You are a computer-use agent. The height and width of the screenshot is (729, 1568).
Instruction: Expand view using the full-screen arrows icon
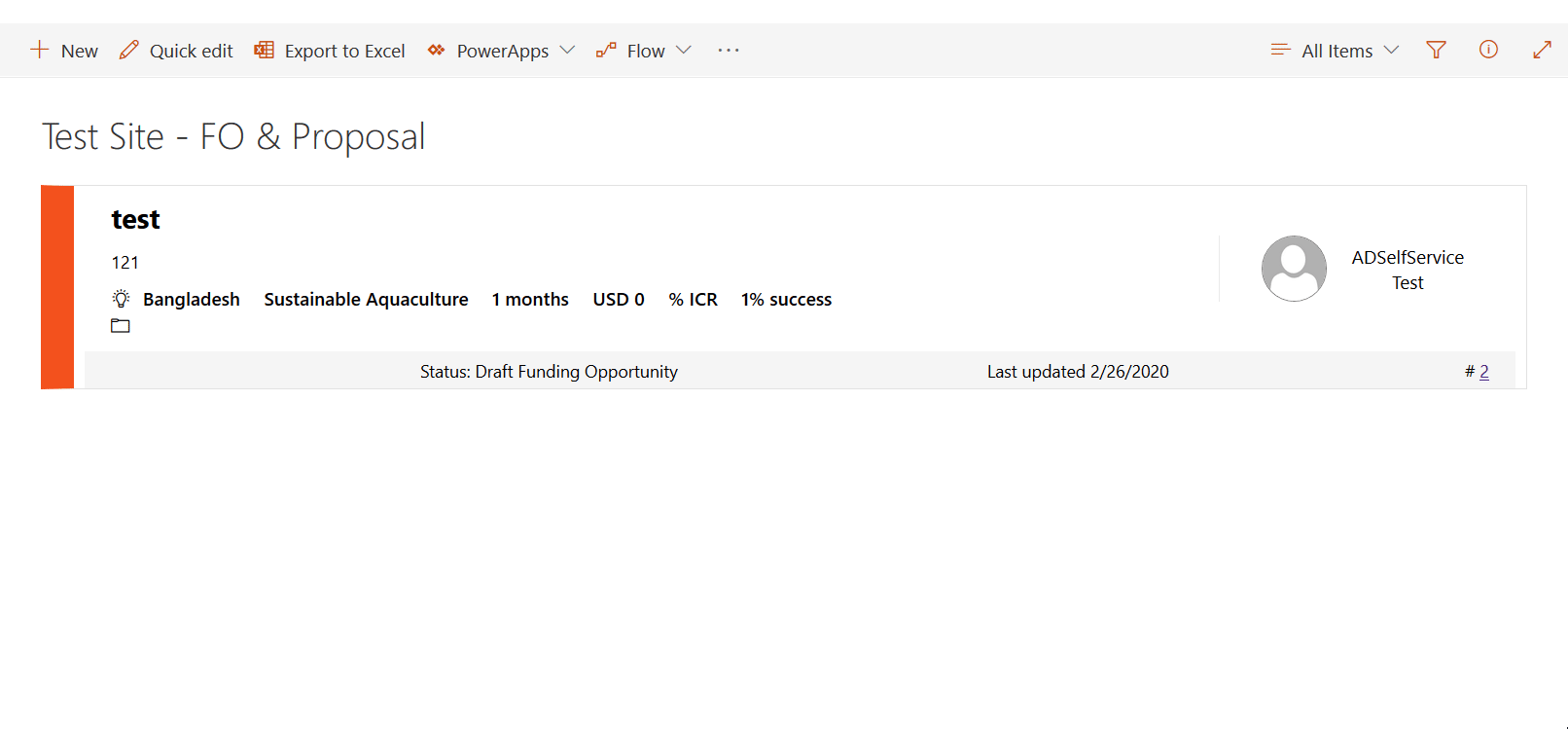1540,49
